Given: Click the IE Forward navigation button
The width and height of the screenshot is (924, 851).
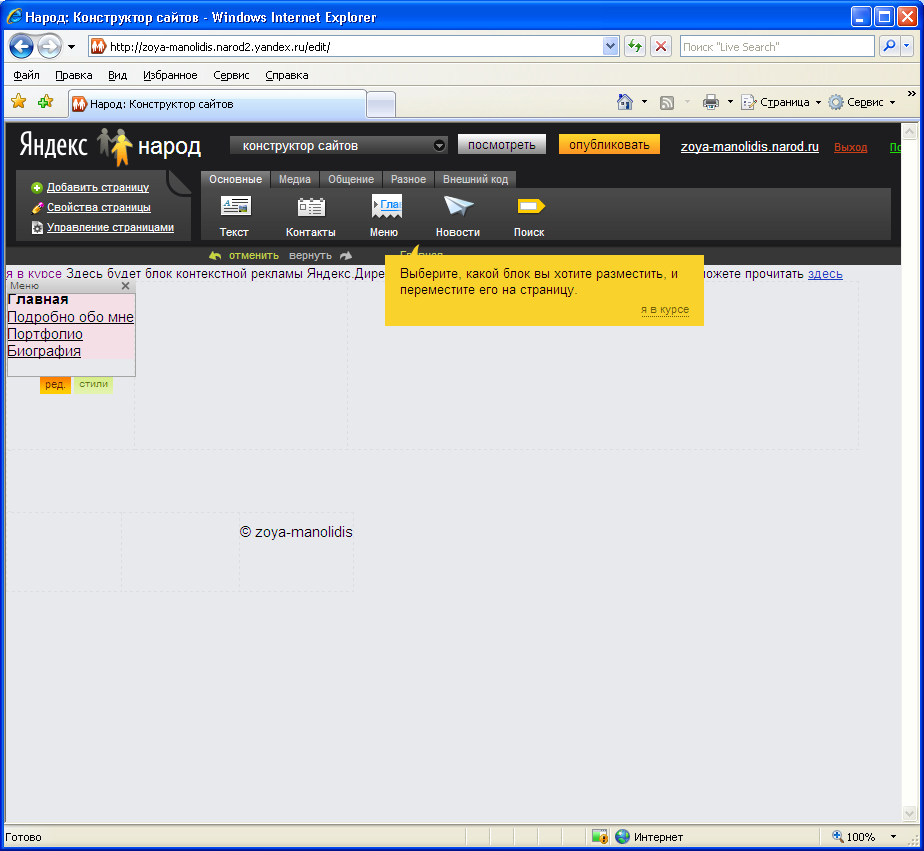Looking at the screenshot, I should [x=50, y=47].
